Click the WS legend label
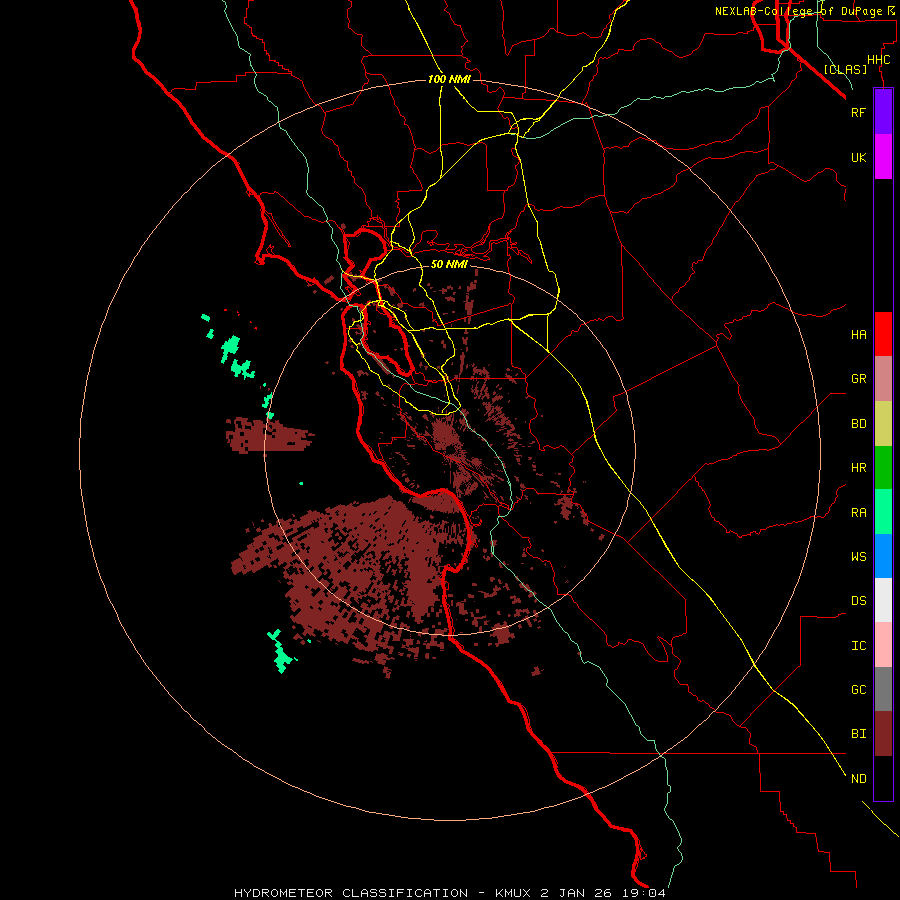900x900 pixels. [858, 557]
